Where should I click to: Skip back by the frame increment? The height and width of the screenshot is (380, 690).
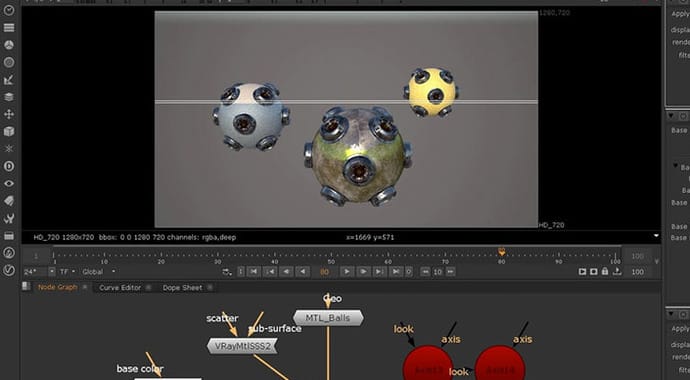point(425,272)
